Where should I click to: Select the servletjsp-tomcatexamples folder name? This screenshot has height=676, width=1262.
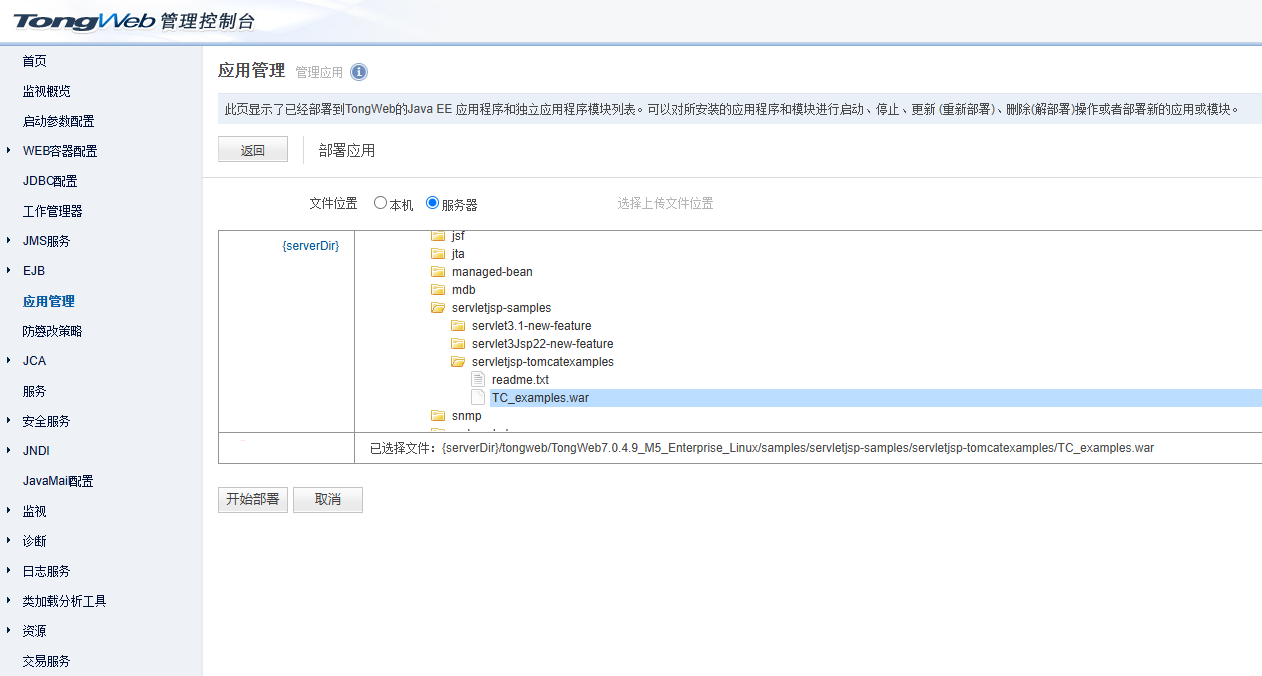[x=542, y=362]
